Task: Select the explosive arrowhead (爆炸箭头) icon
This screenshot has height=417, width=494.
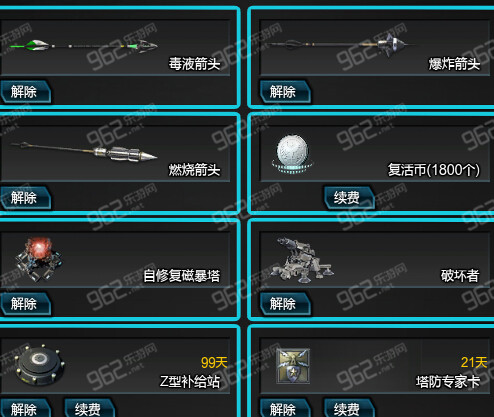Action: [x=342, y=46]
